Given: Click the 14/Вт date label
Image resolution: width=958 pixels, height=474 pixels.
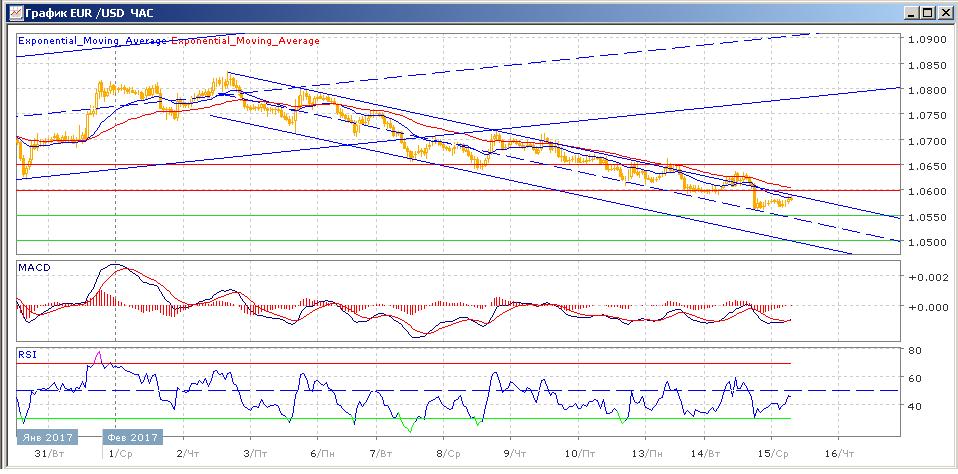Looking at the screenshot, I should (707, 454).
